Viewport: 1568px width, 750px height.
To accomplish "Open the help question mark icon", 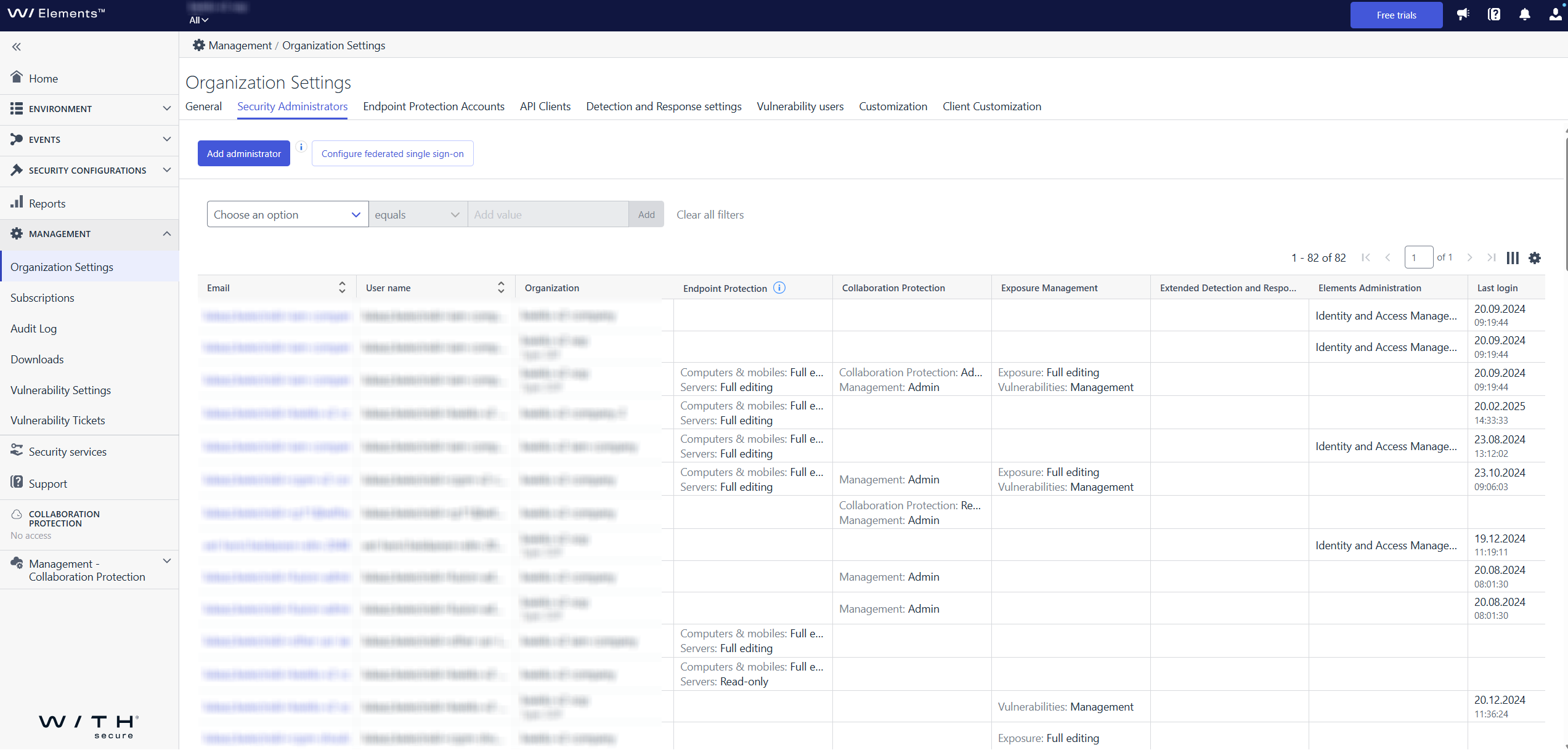I will click(1494, 15).
